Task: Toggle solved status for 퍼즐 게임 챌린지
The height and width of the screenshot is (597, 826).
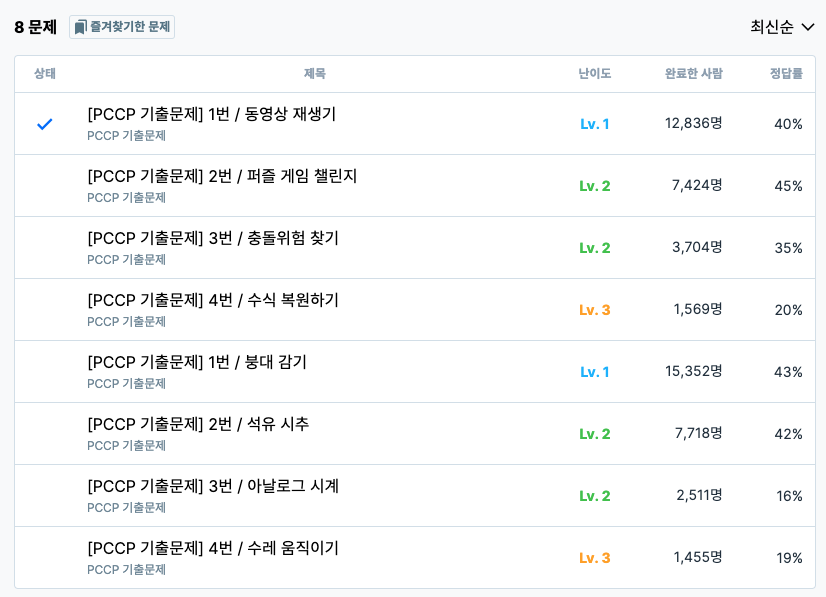Action: 42,186
